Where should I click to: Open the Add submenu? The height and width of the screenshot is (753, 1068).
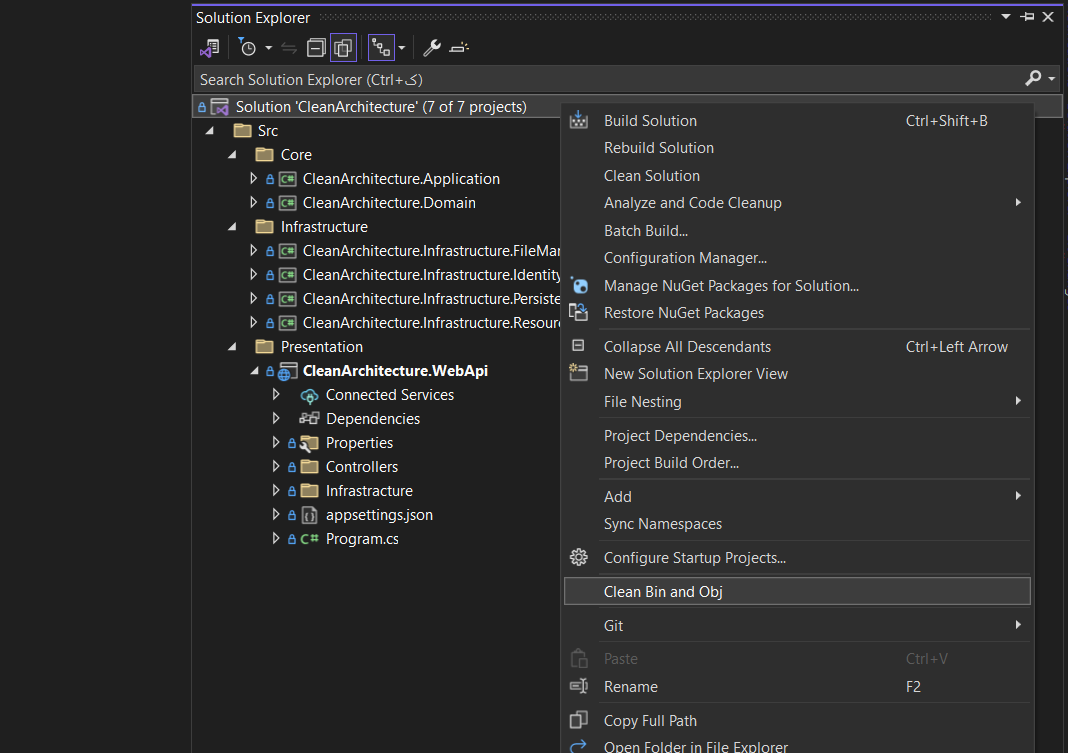click(797, 497)
